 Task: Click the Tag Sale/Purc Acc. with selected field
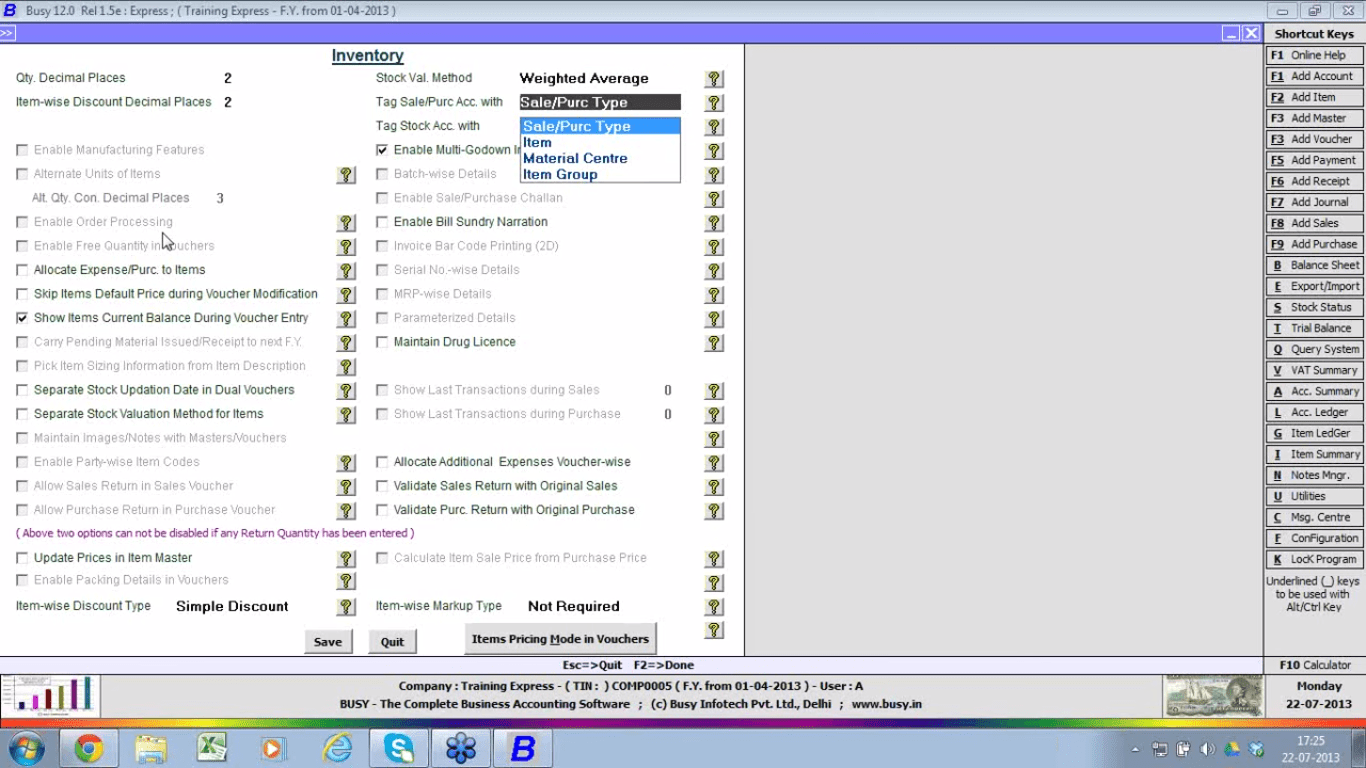[600, 102]
